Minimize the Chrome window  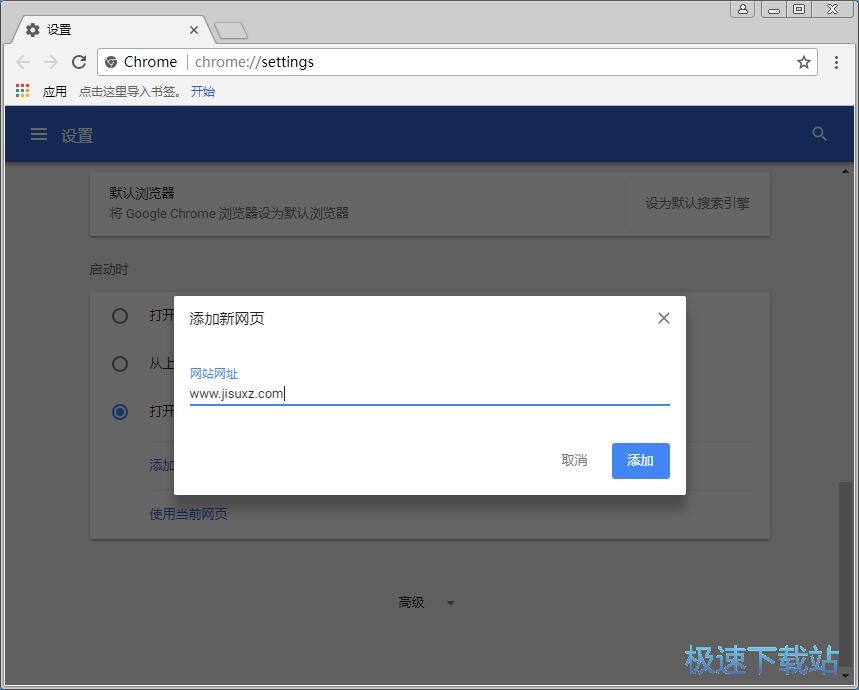coord(774,9)
